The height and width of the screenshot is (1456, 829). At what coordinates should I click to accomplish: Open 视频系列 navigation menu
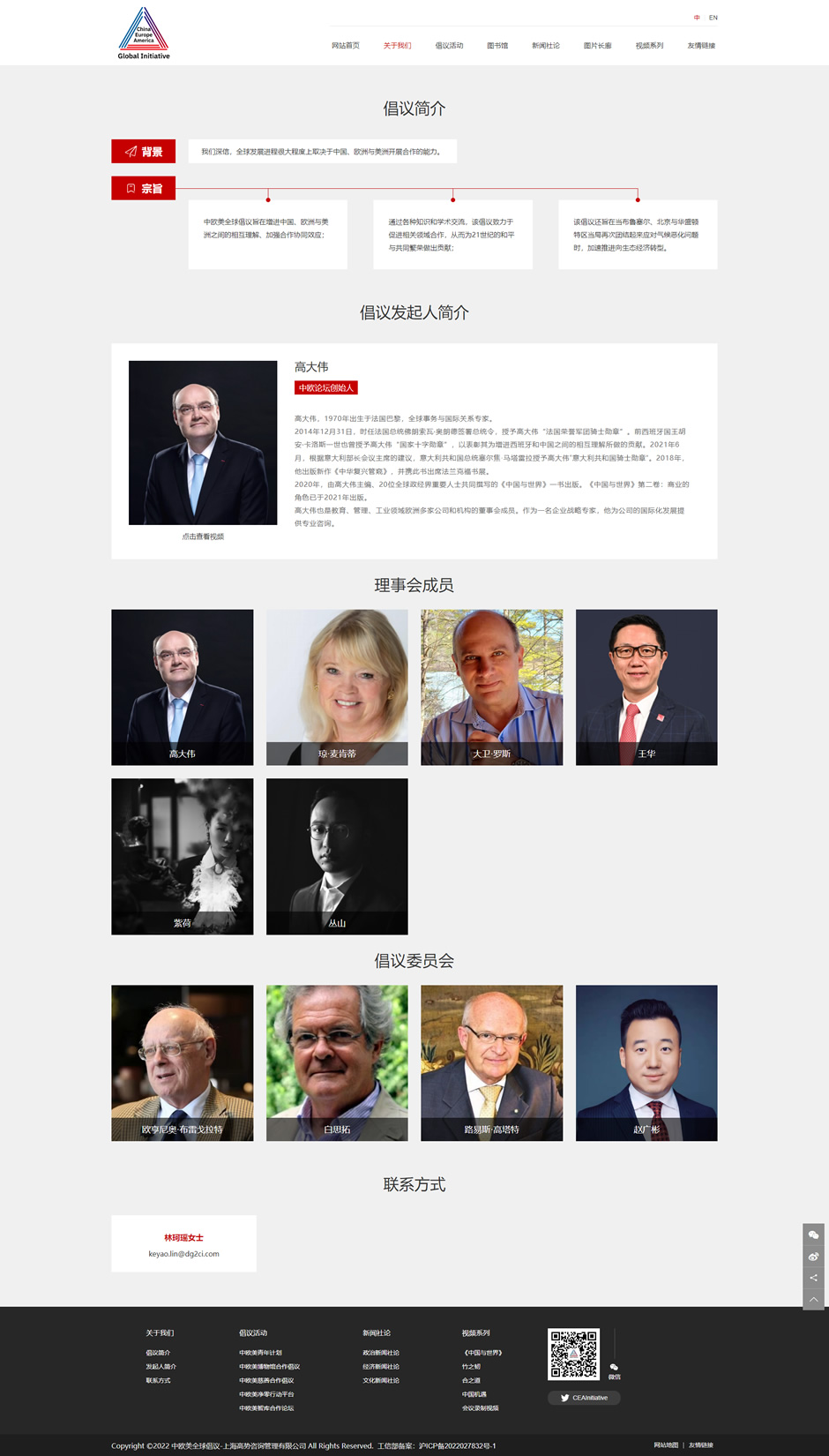(649, 46)
